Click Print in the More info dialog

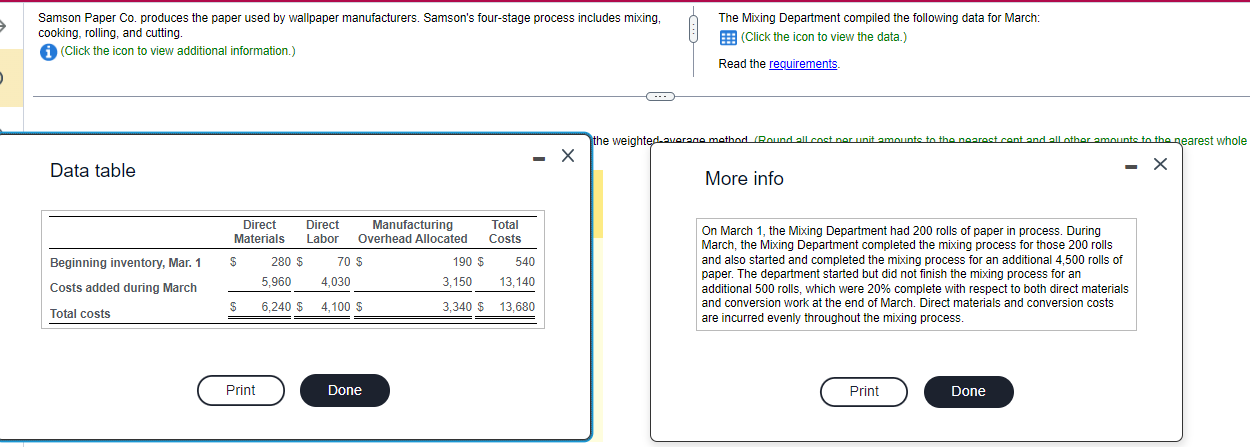864,391
